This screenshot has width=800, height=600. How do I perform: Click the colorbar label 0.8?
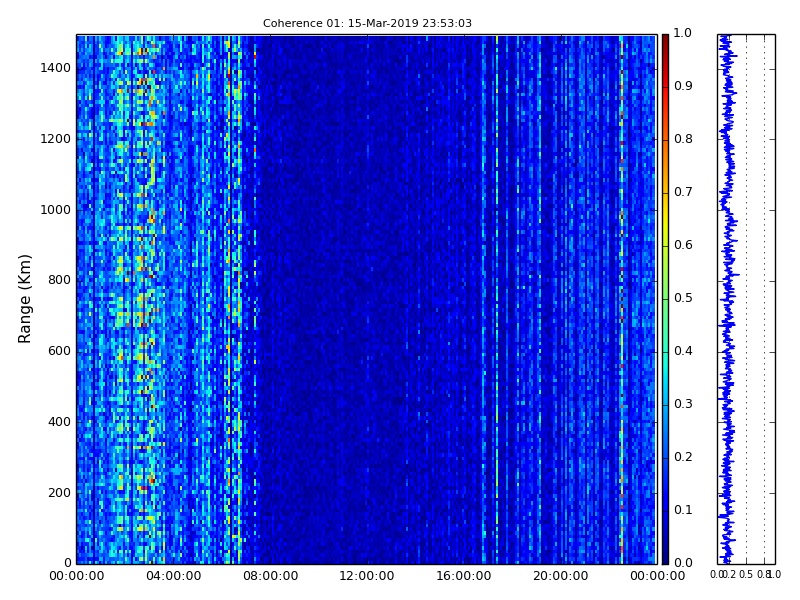[683, 139]
